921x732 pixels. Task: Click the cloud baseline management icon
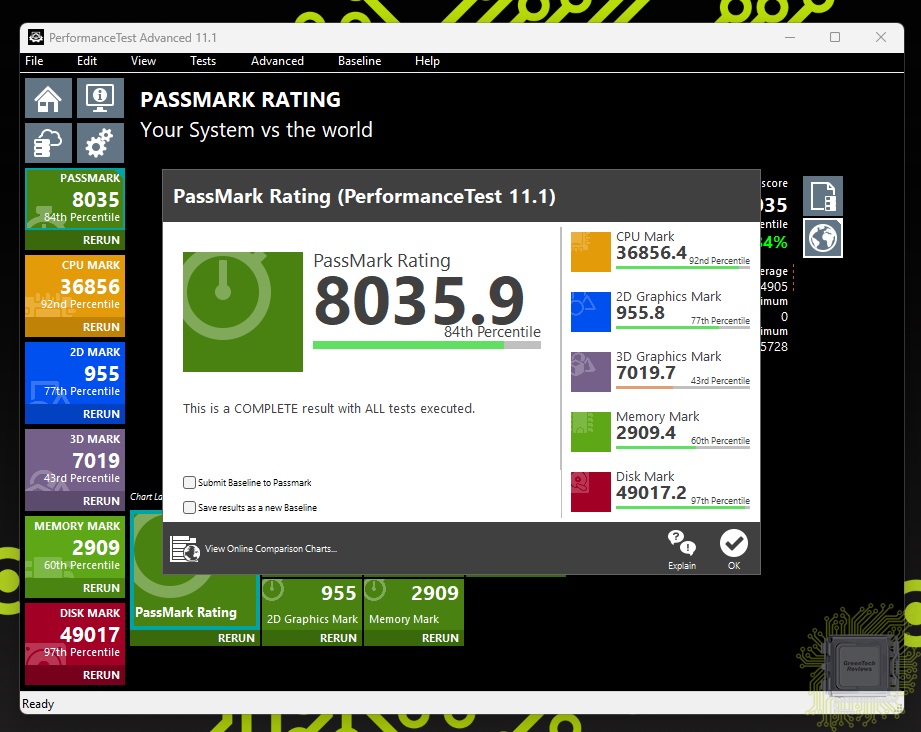[48, 144]
